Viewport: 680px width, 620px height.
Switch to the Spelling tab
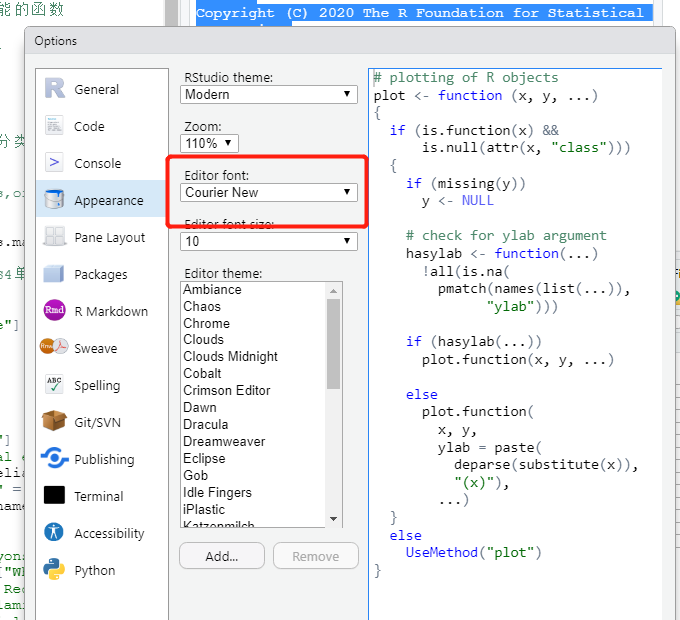(96, 385)
